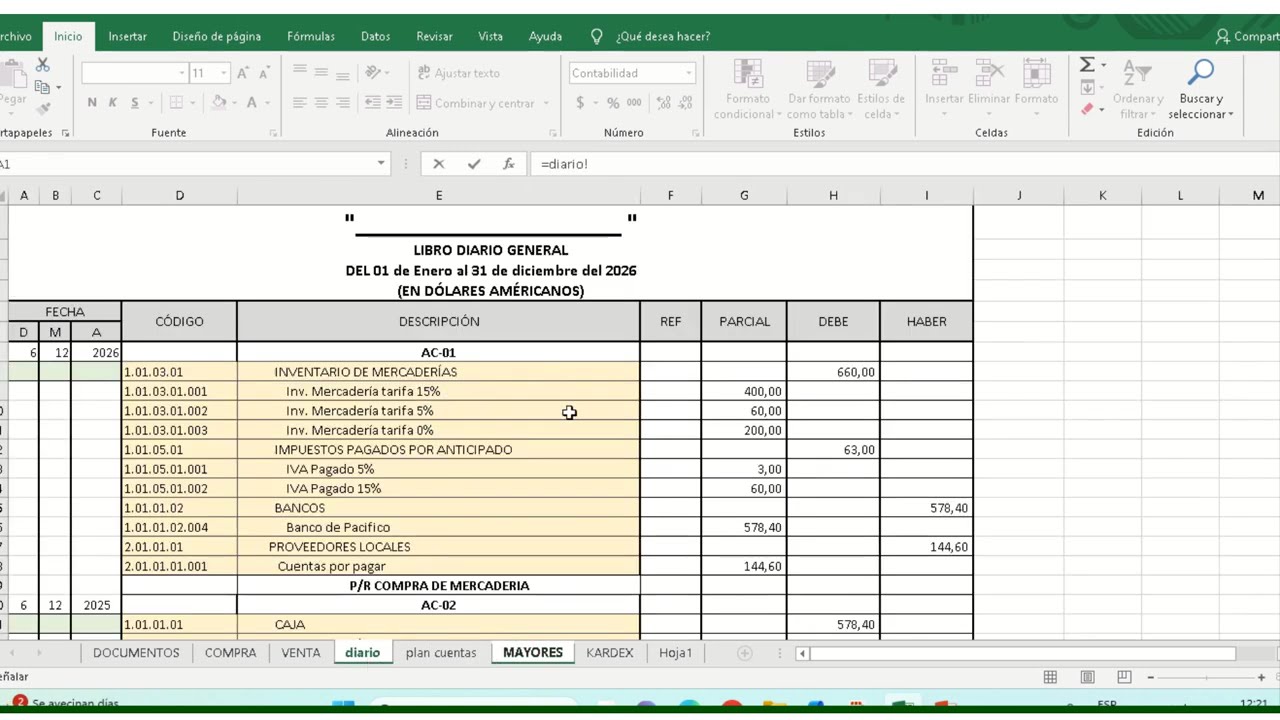
Task: Enable Ajustar texto wrap
Action: (x=458, y=73)
